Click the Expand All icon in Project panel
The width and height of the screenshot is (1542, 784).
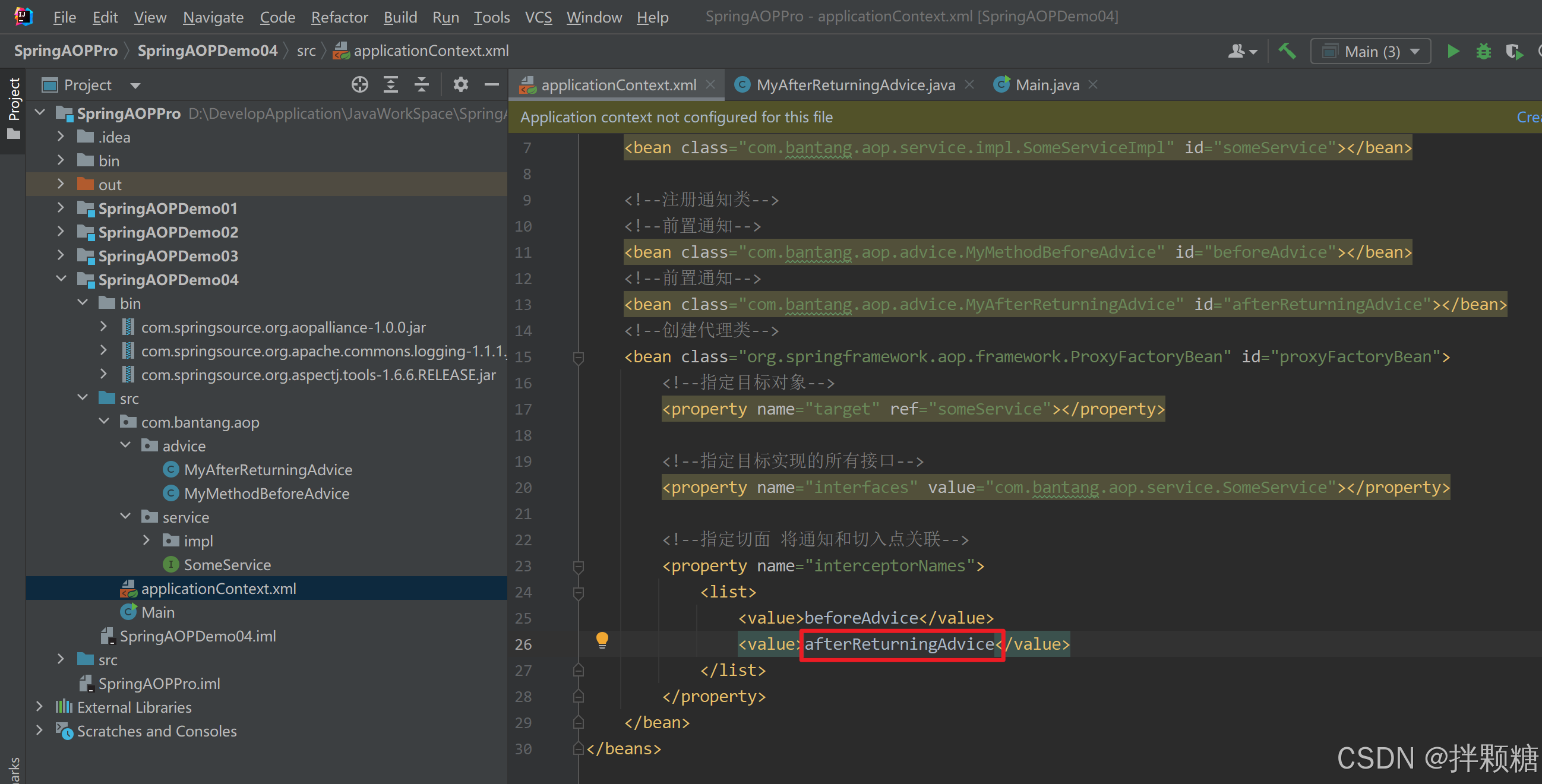coord(391,84)
